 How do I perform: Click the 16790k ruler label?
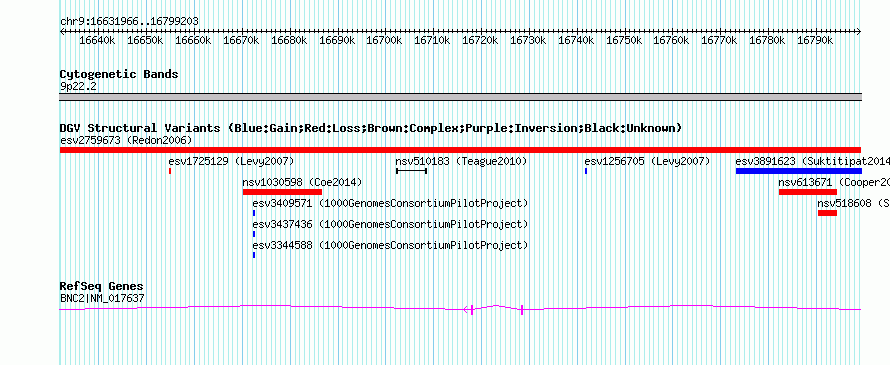(816, 41)
